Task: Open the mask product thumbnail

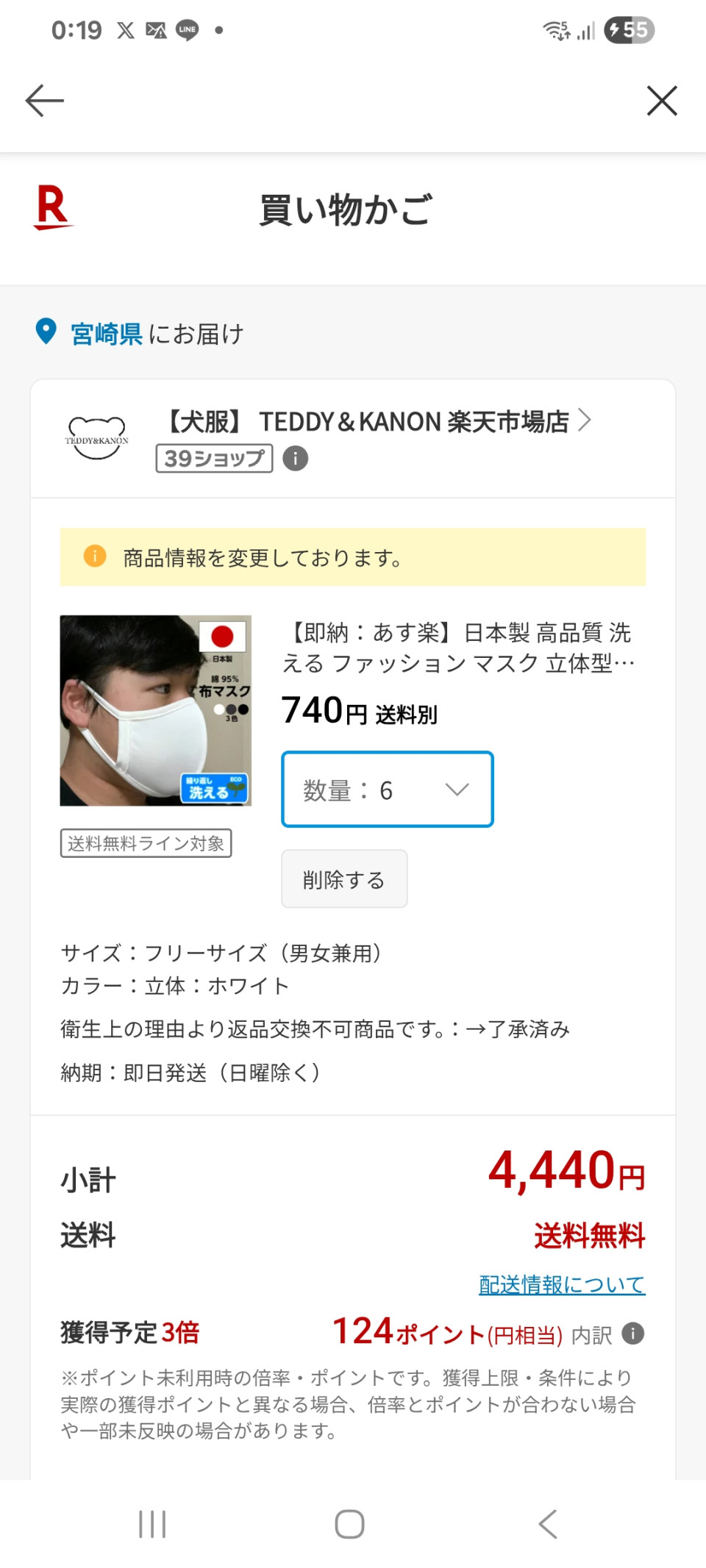Action: pos(156,710)
